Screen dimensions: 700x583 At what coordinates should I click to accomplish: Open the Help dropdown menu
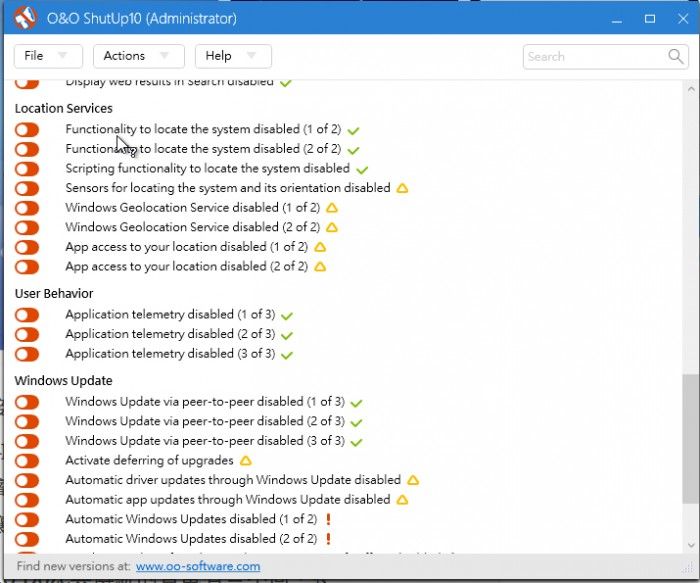point(232,56)
